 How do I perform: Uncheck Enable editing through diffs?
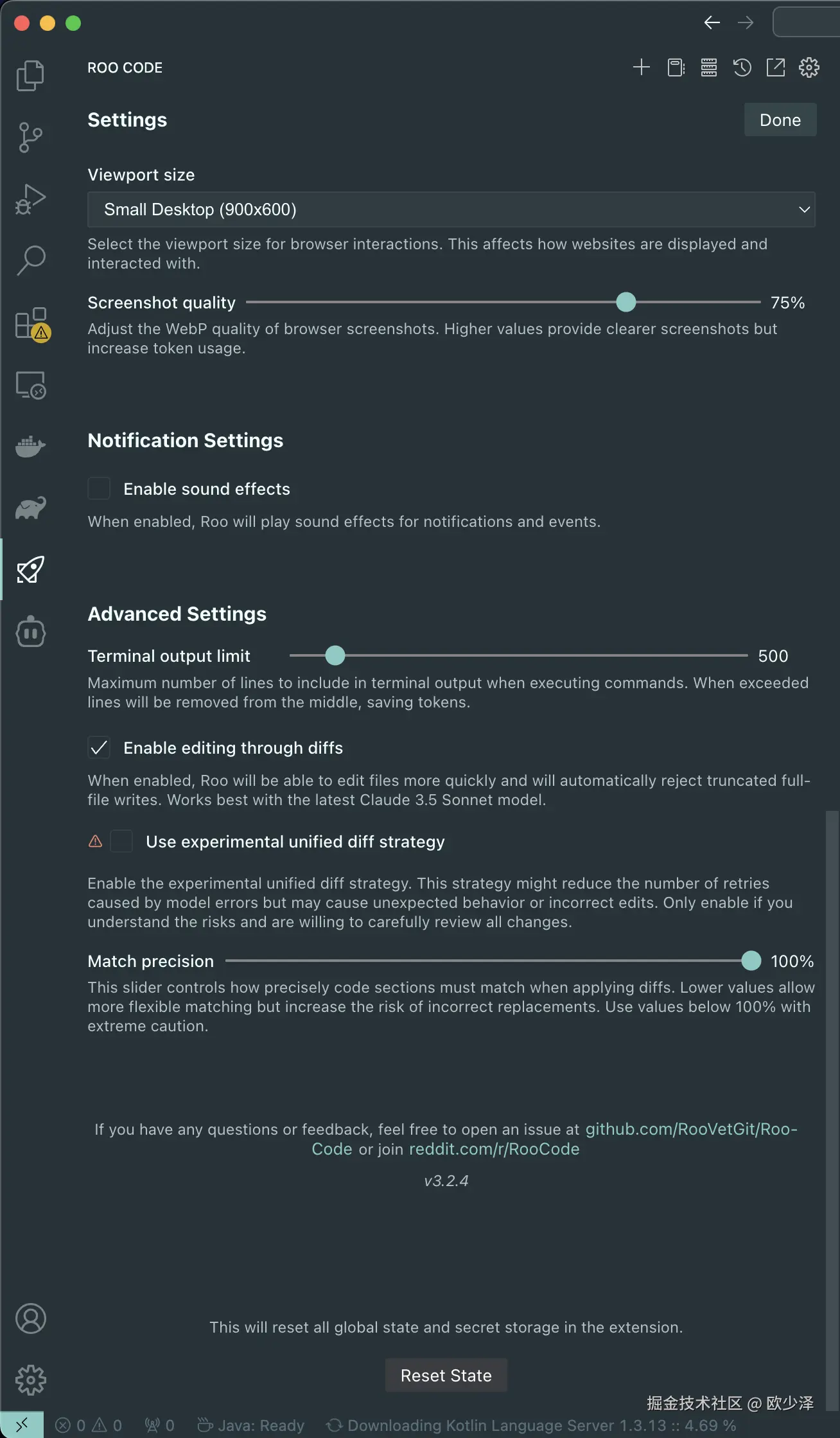(x=99, y=748)
